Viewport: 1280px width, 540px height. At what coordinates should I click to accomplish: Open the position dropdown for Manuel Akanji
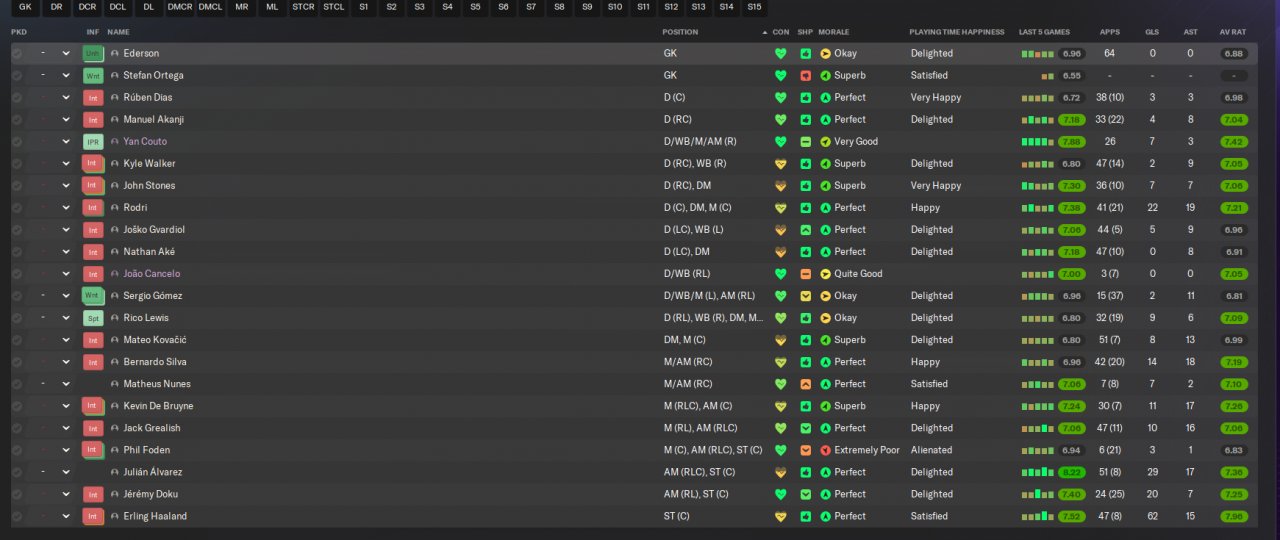67,119
